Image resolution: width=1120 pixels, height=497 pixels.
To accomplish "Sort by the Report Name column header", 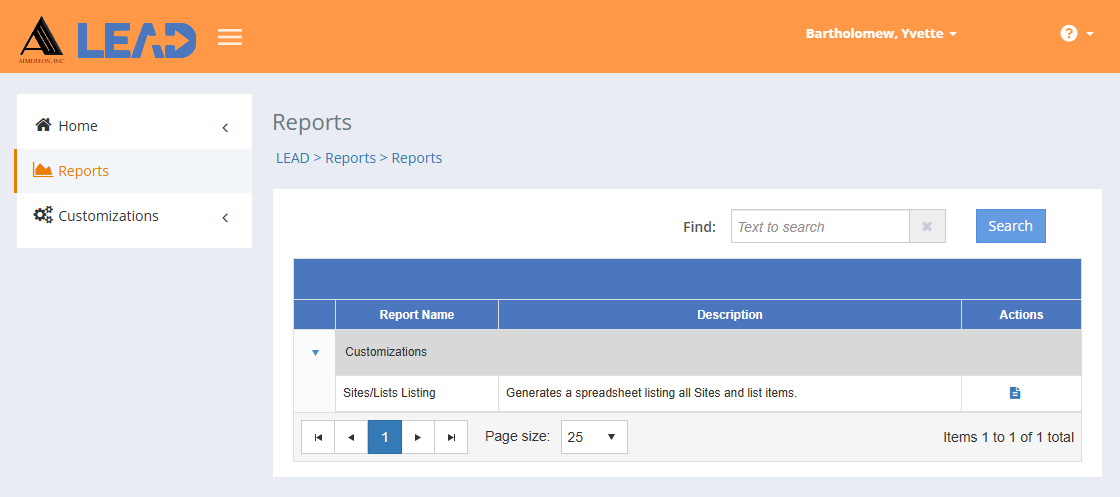I will 416,315.
